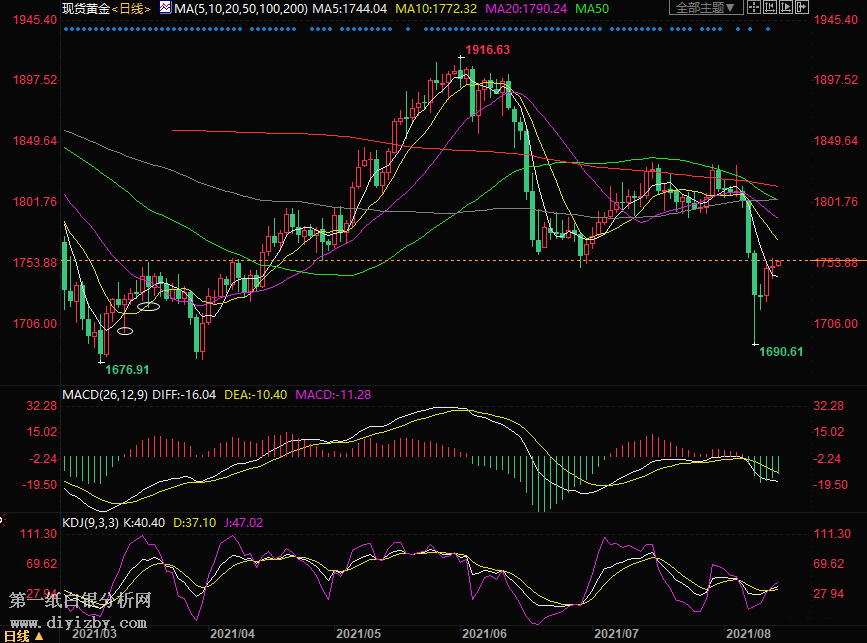
Task: Click the small white ellipse annotation near 2021/03
Action: [125, 330]
